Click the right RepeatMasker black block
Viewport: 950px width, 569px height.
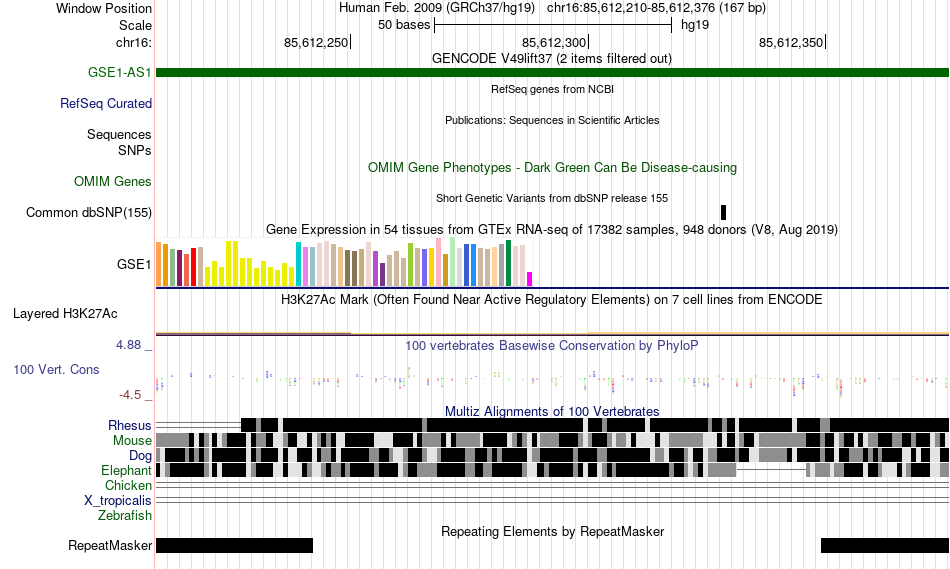point(885,545)
